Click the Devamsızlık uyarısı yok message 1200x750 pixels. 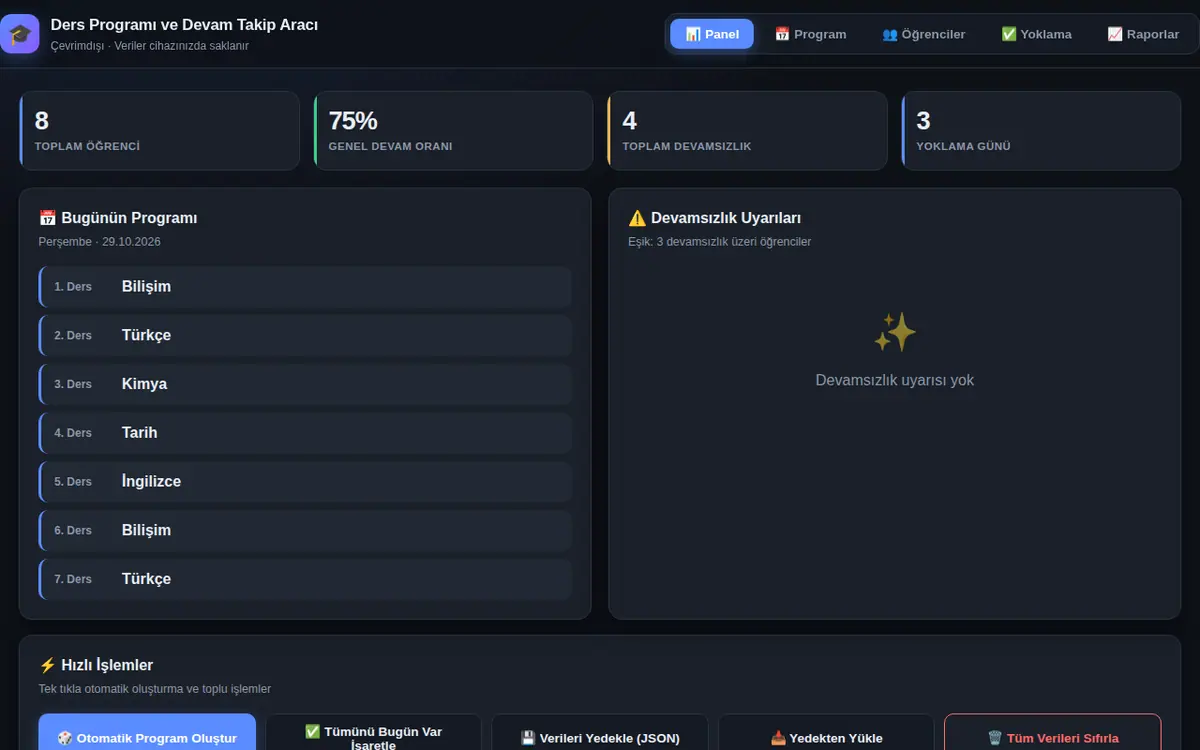(x=895, y=380)
